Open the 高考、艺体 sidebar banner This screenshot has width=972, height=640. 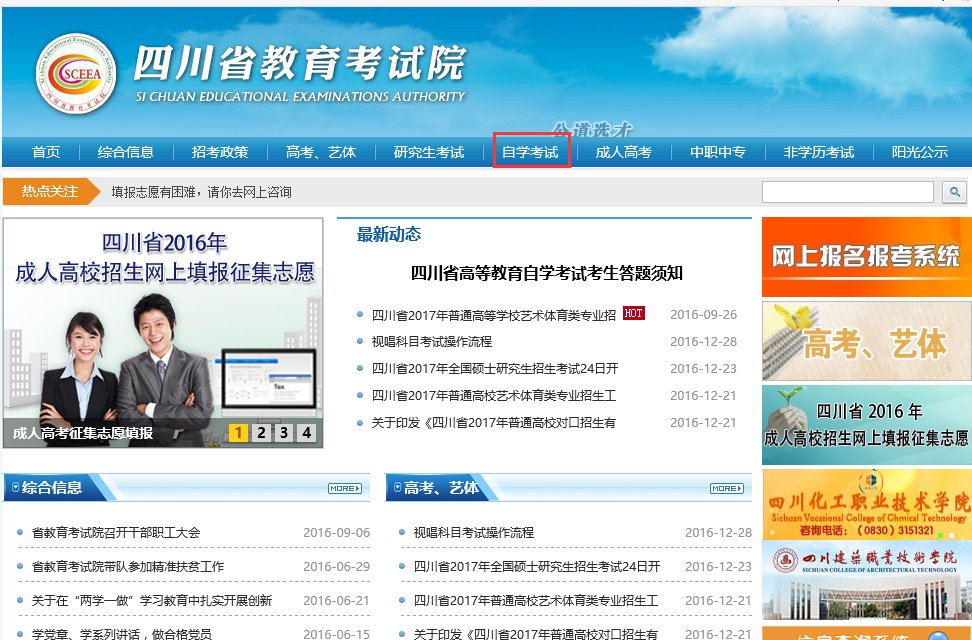click(x=864, y=342)
